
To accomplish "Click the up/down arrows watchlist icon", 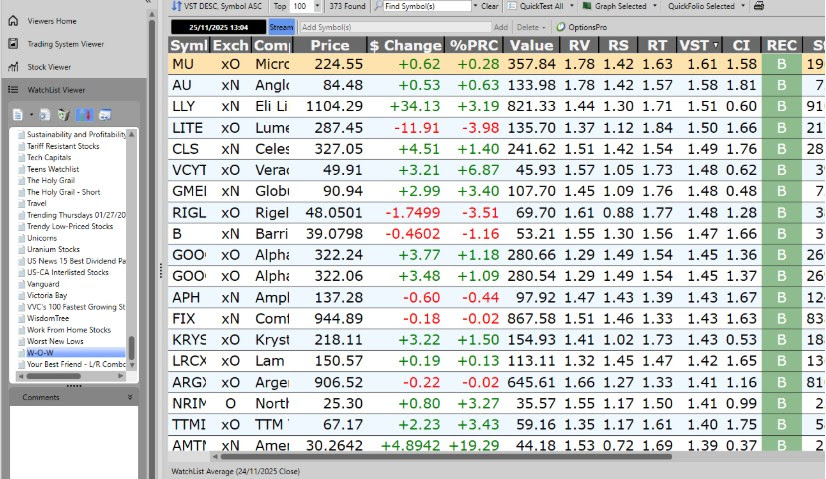I will pyautogui.click(x=84, y=115).
